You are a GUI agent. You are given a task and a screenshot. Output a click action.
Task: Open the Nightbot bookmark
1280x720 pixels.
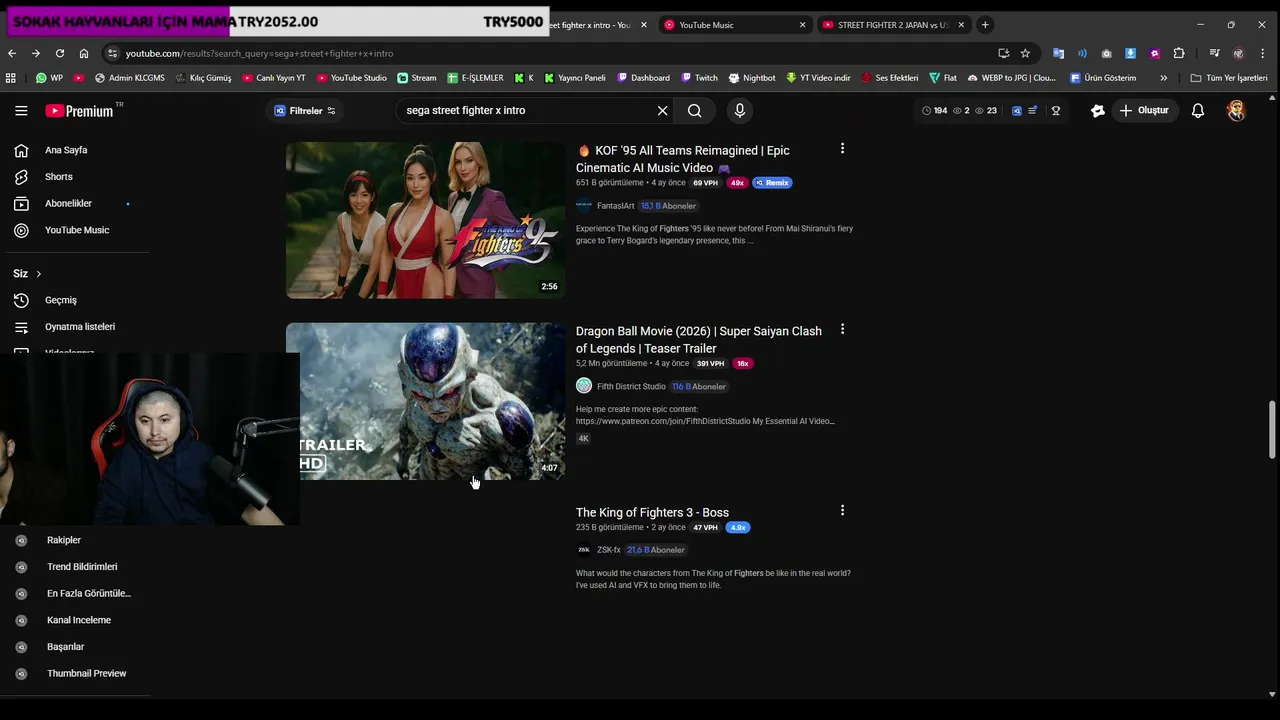(x=752, y=78)
